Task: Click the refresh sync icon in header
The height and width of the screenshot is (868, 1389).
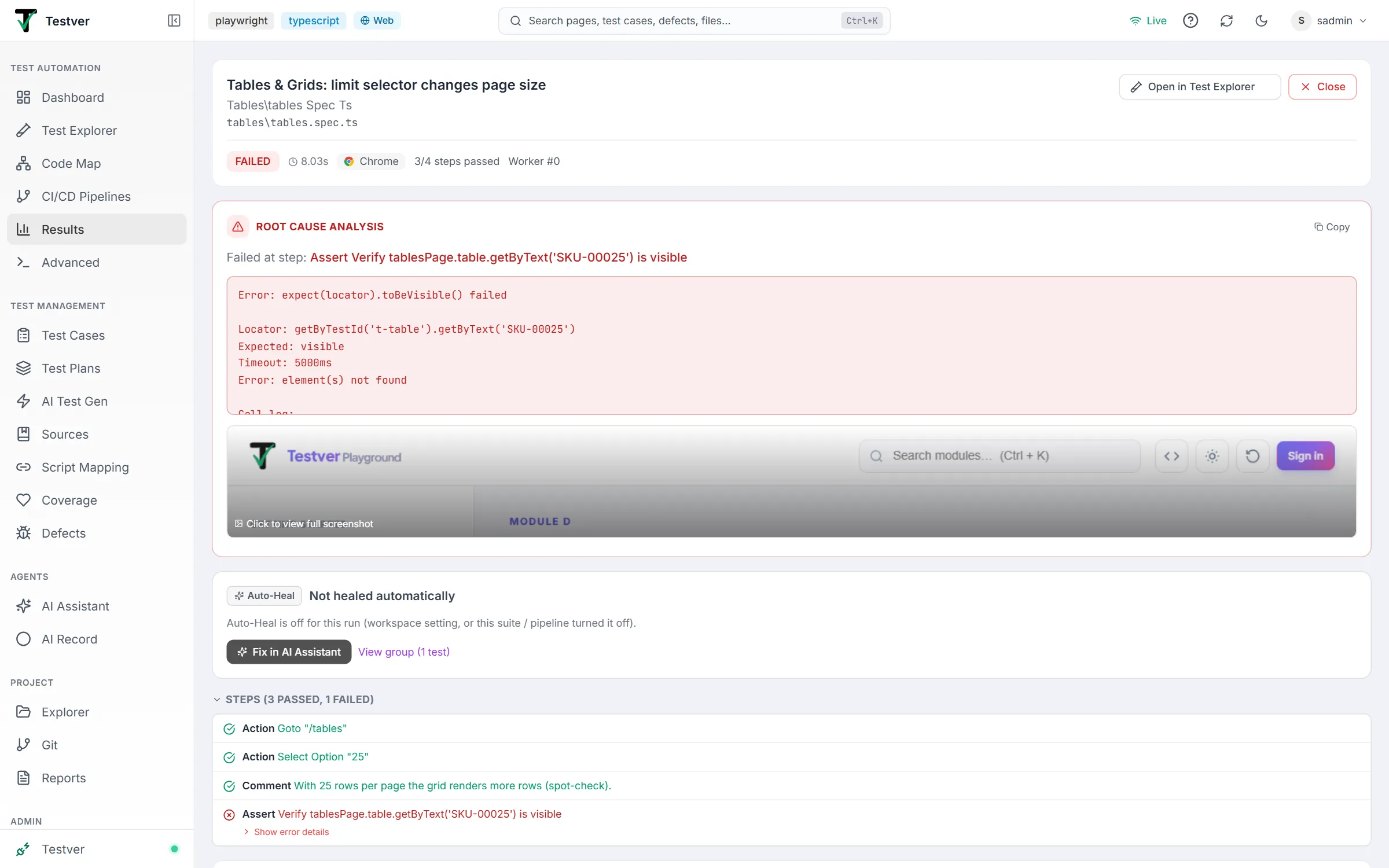Action: (1226, 21)
